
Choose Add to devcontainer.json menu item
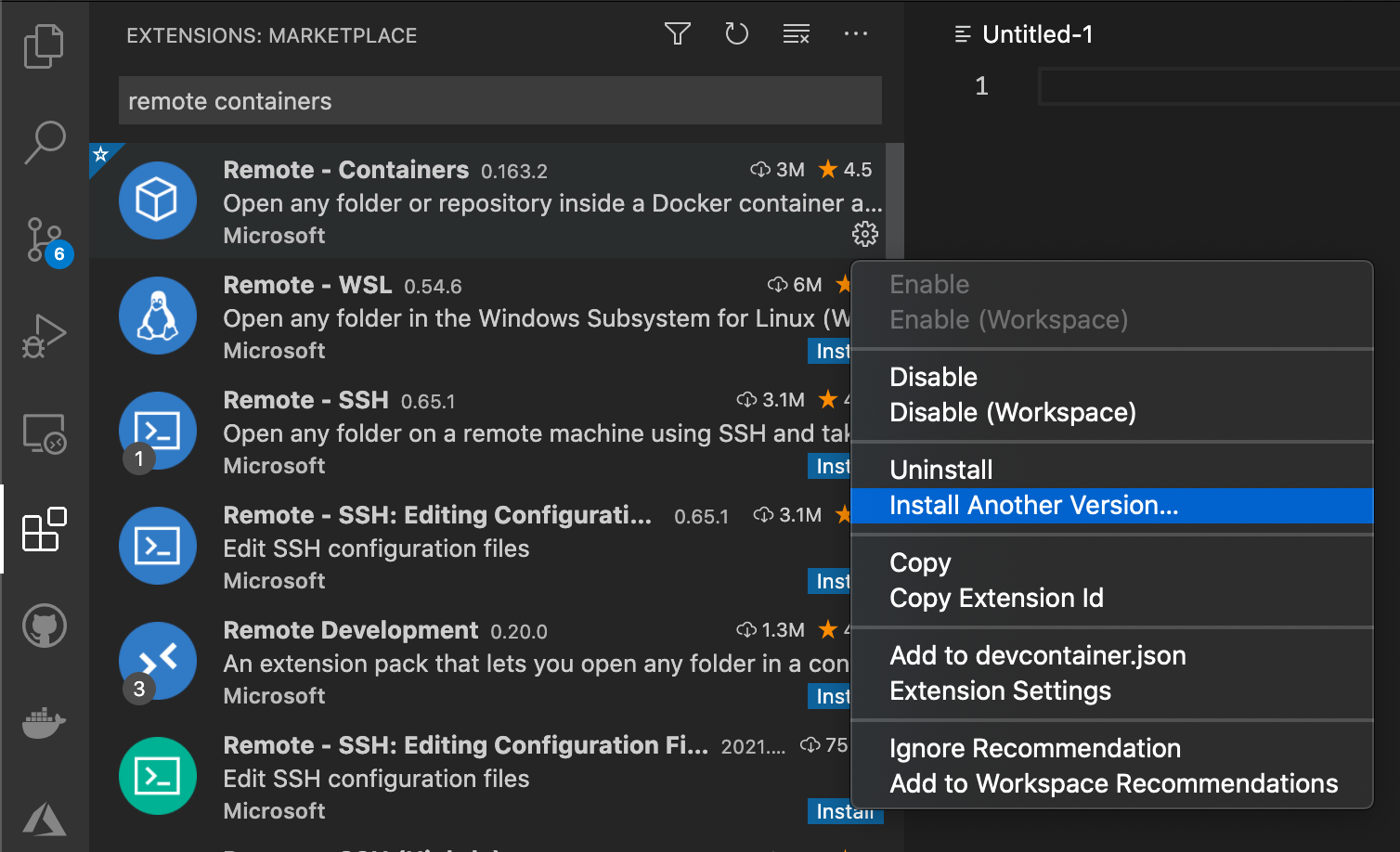1111,655
